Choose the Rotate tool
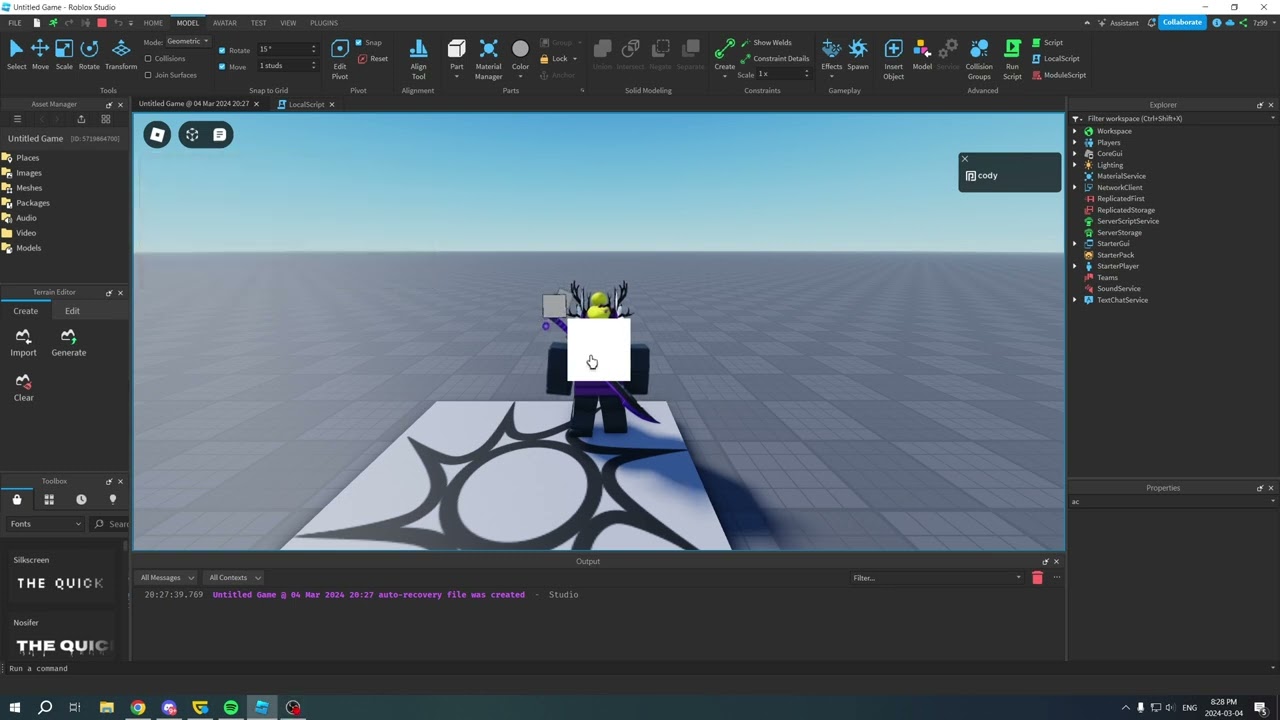Screen dimensions: 1280x720 89,55
